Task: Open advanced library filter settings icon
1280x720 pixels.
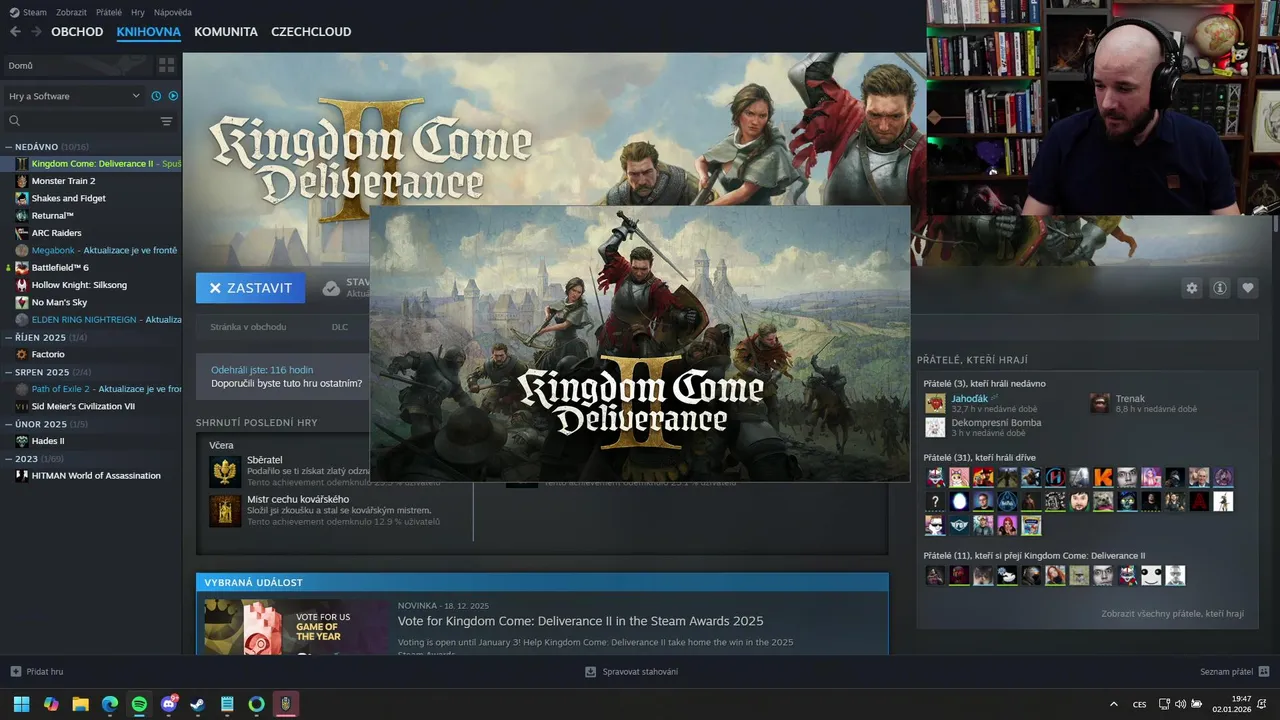Action: [166, 121]
